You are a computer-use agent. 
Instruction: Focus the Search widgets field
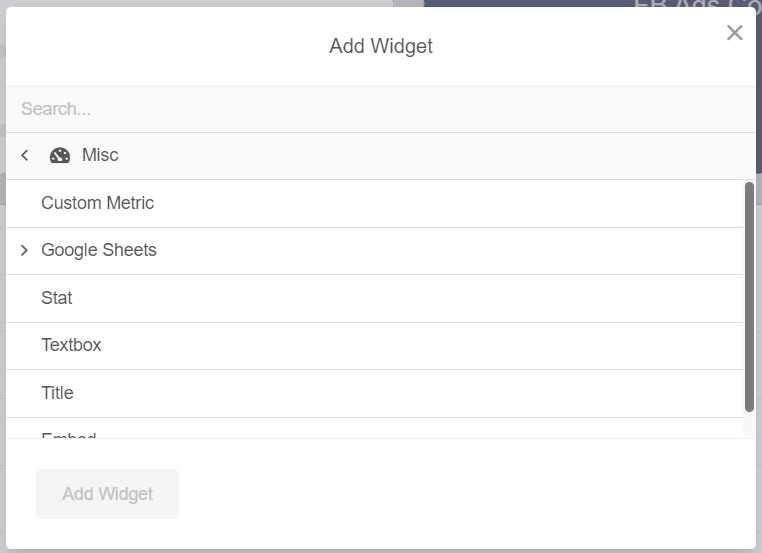tap(381, 109)
